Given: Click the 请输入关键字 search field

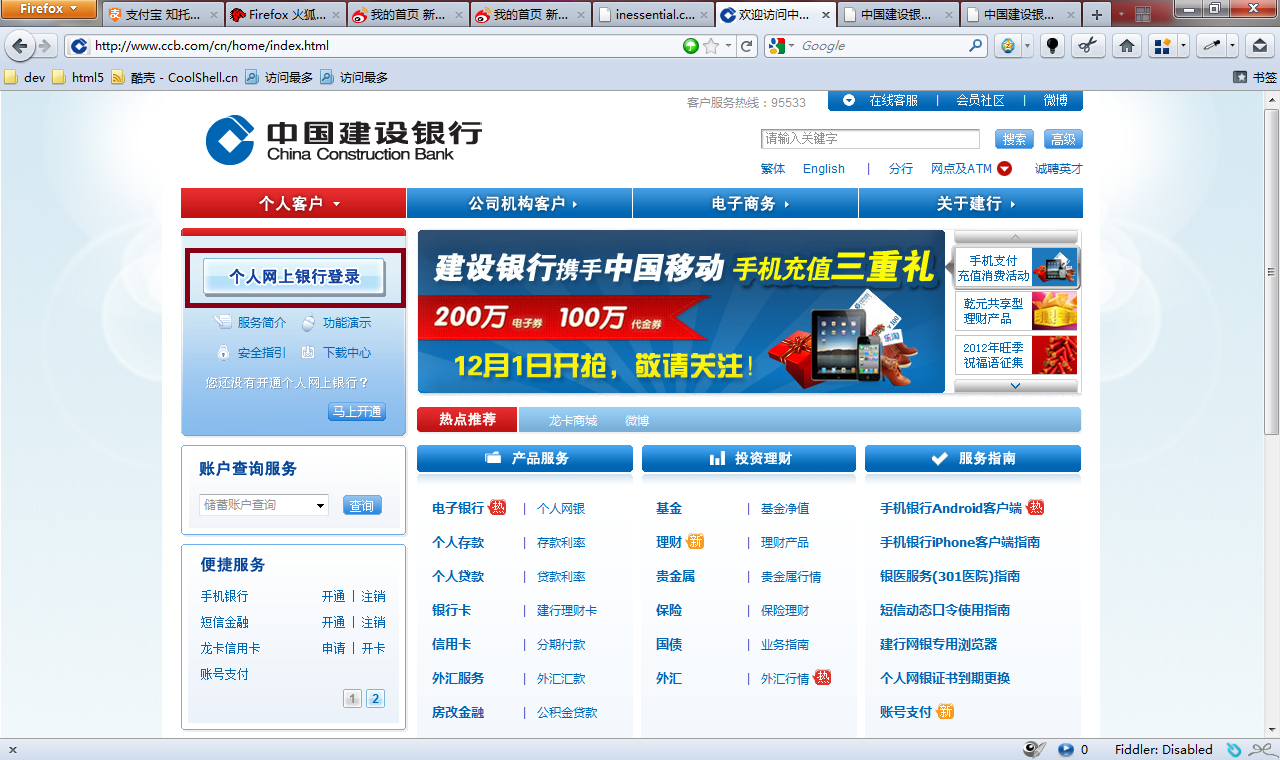Looking at the screenshot, I should tap(870, 139).
